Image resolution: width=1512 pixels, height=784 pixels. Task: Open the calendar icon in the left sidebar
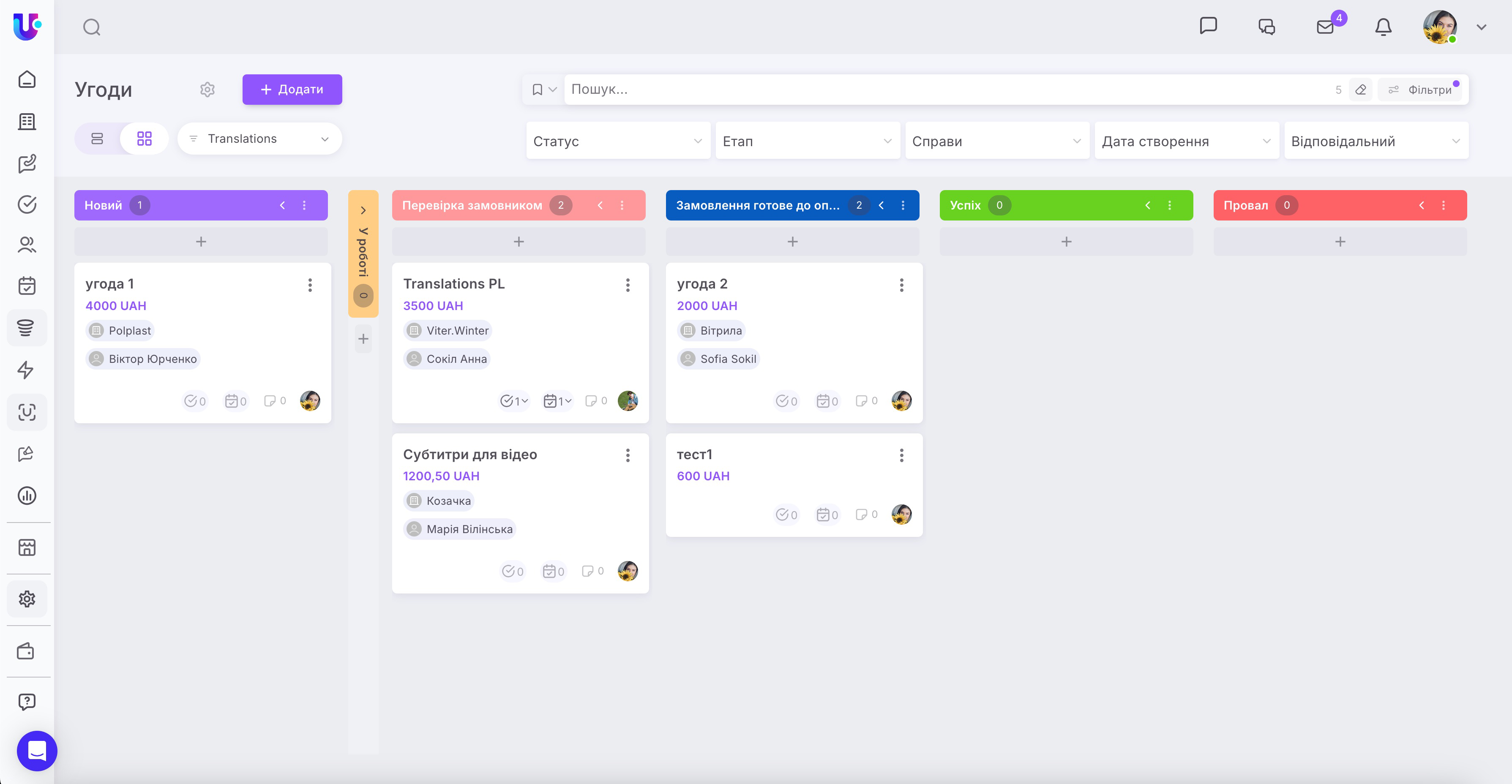(x=27, y=286)
